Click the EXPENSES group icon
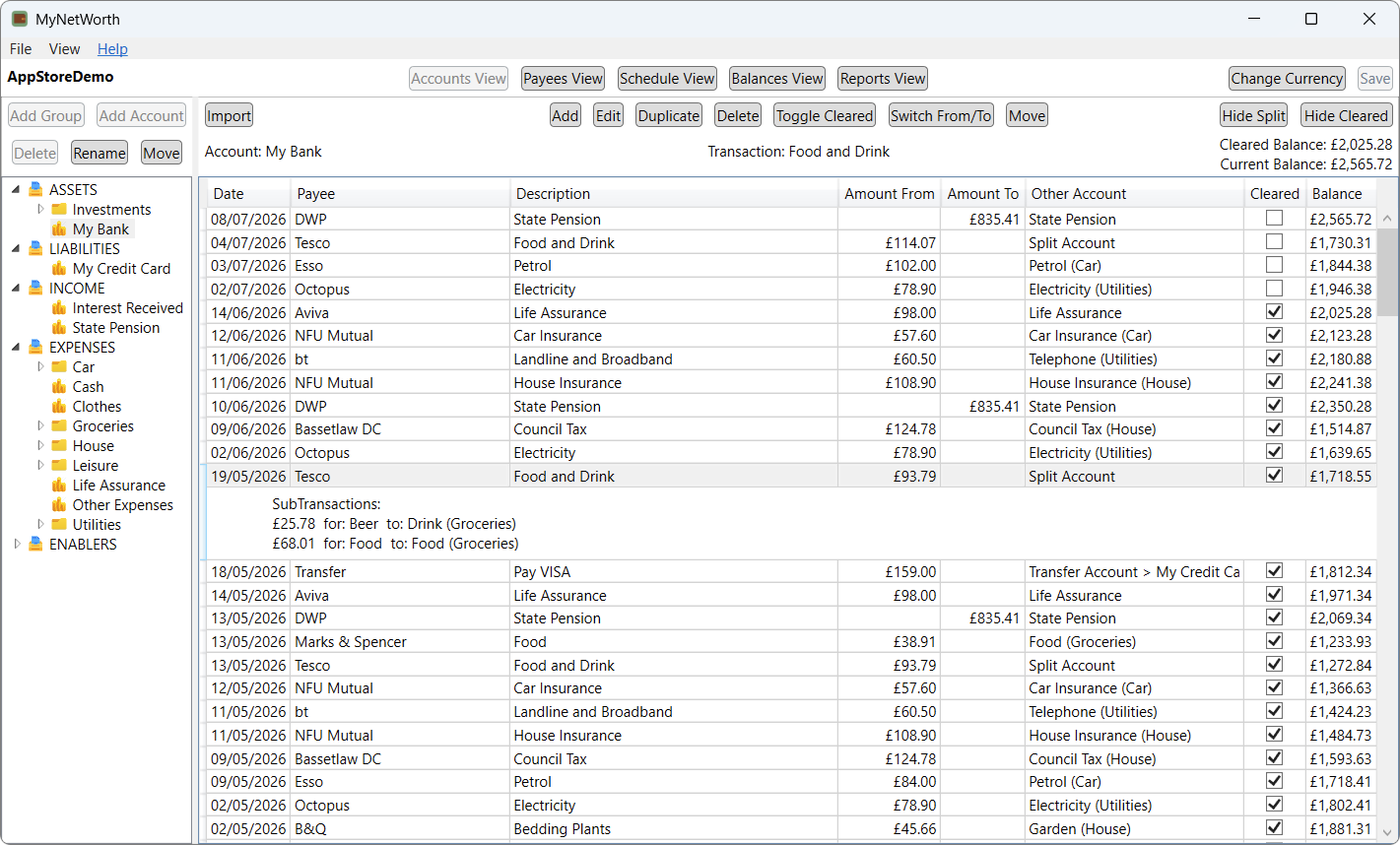Screen dimensions: 1400x845 36,347
